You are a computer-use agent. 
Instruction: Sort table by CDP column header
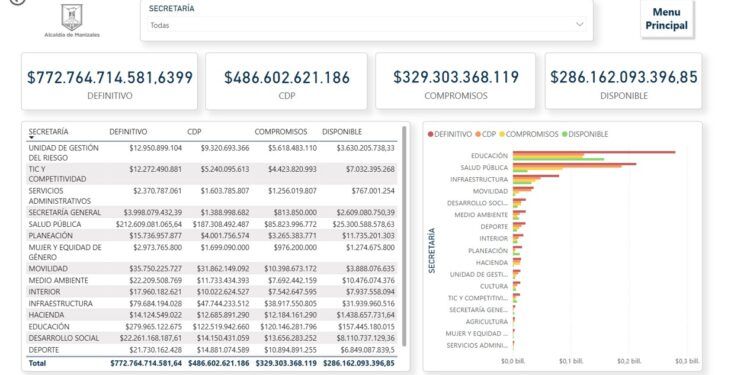coord(194,132)
